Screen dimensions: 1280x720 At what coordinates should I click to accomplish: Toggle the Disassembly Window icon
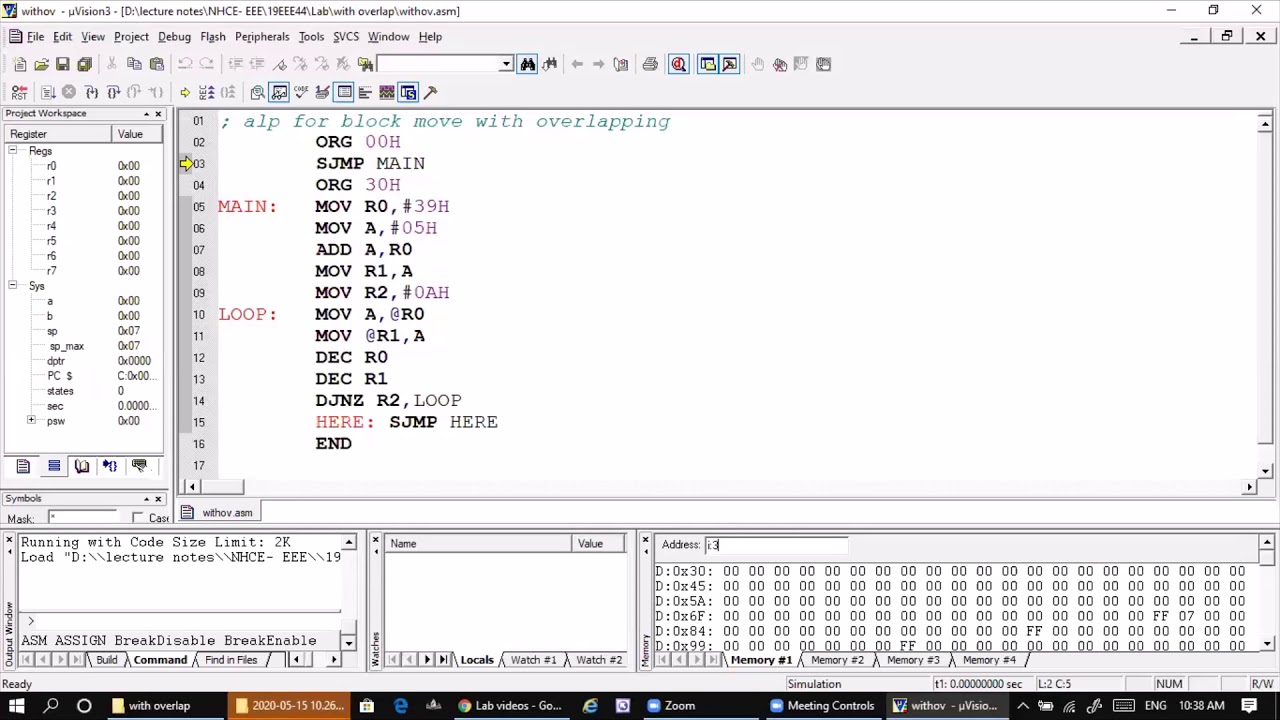(257, 93)
